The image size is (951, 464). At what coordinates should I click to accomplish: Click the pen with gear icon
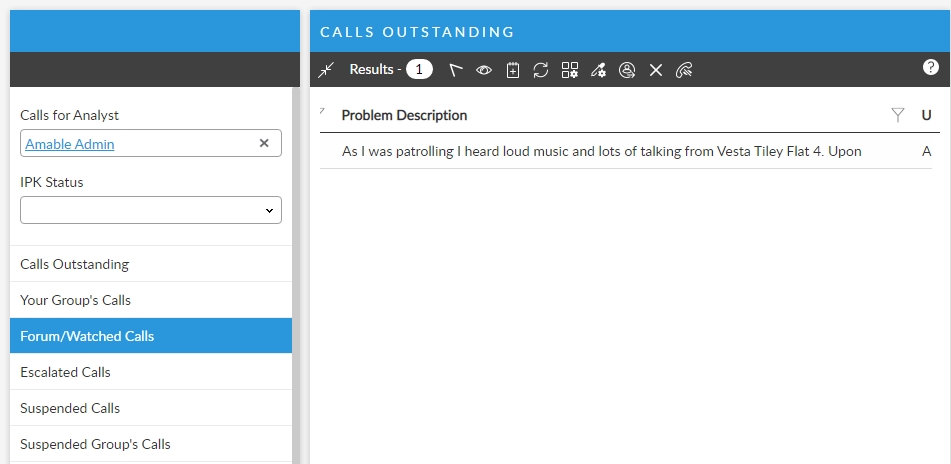pos(598,70)
